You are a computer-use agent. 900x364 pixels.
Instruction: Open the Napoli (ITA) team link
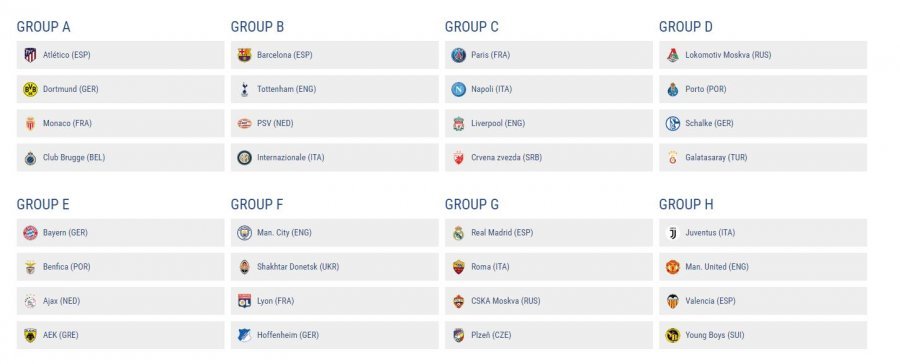[x=491, y=89]
